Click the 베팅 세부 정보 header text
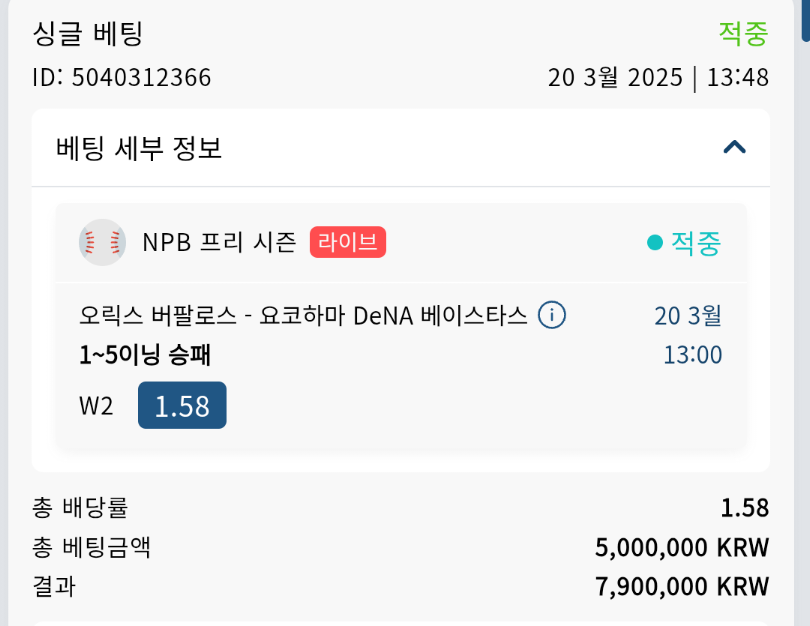 (139, 149)
